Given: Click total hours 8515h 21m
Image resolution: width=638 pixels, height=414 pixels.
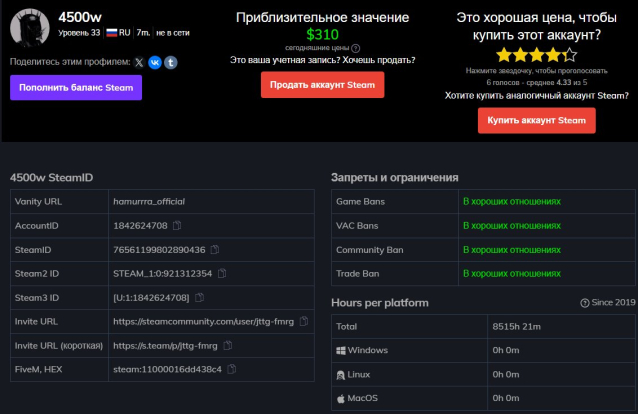Looking at the screenshot, I should point(516,326).
